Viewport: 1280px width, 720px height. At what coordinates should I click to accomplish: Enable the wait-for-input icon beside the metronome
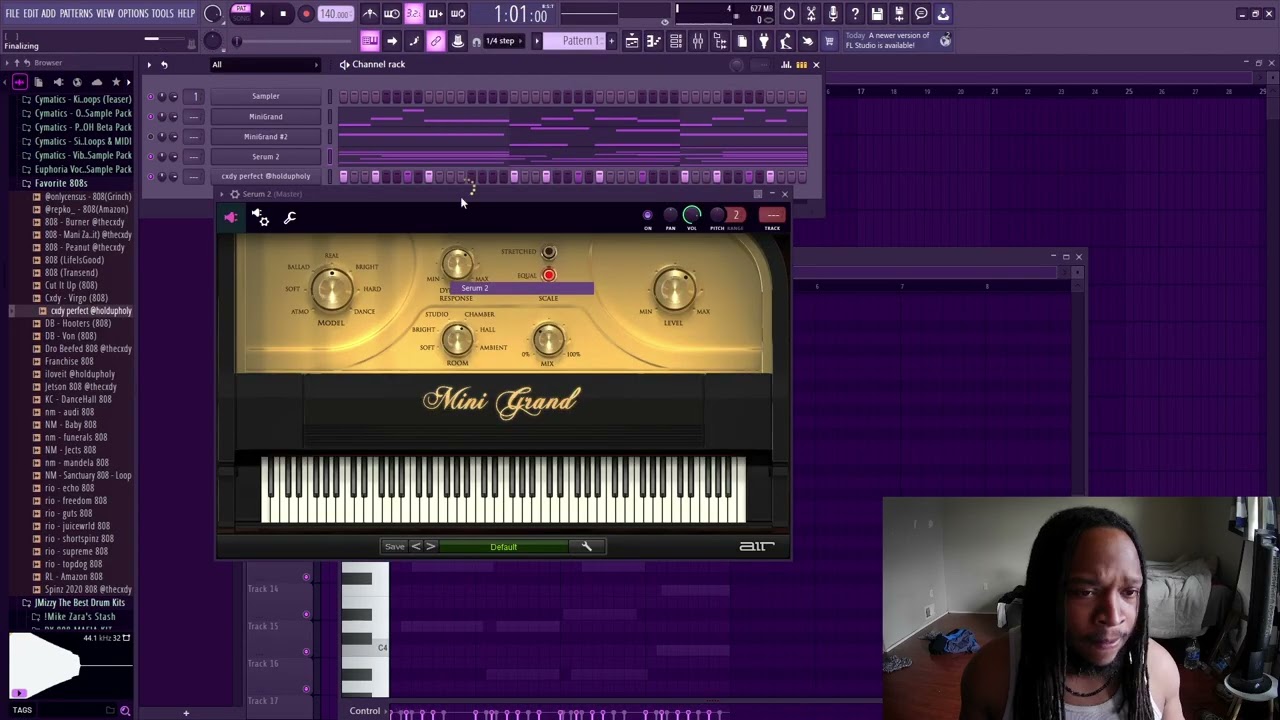(392, 14)
